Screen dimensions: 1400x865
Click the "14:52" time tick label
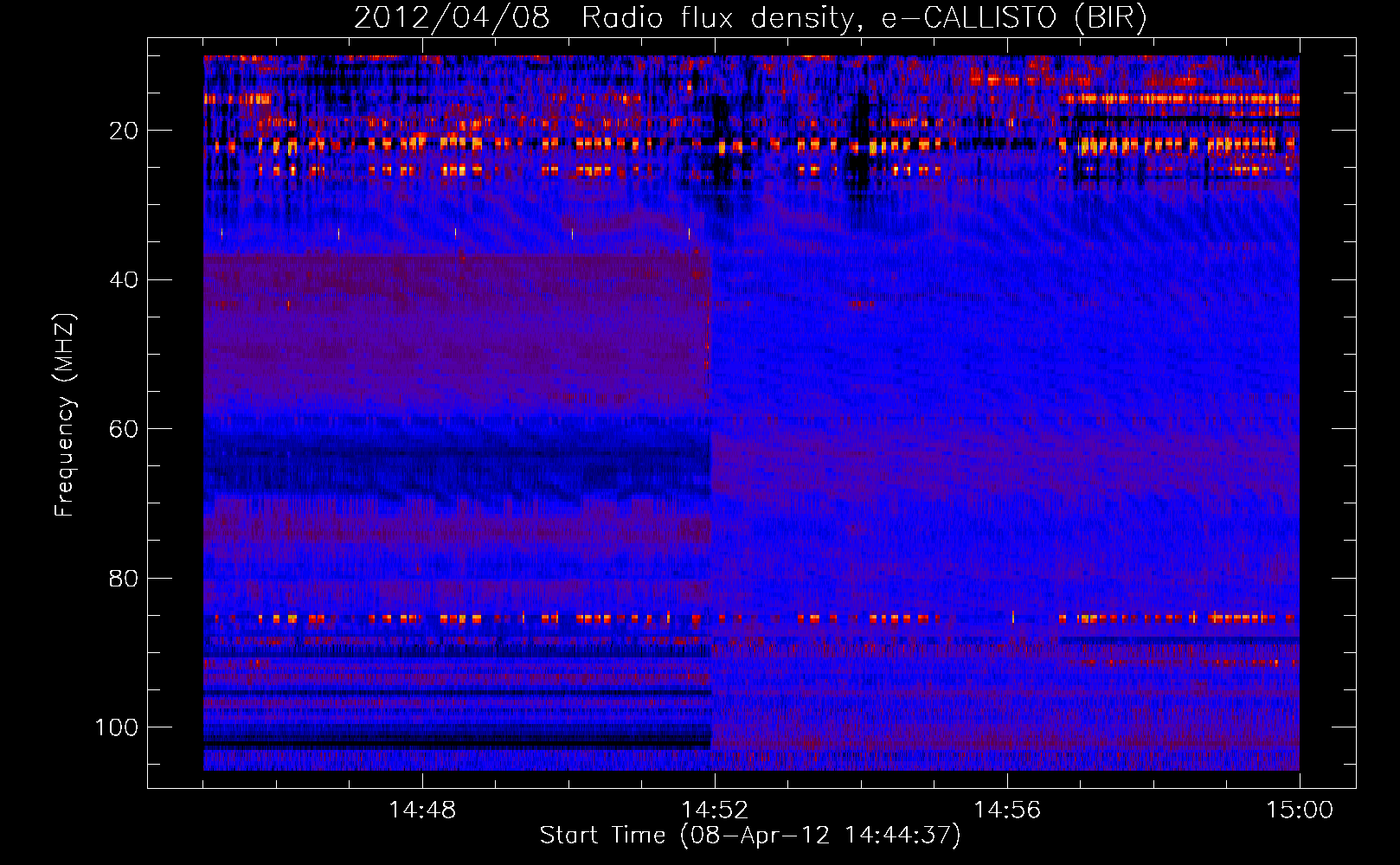pos(715,811)
